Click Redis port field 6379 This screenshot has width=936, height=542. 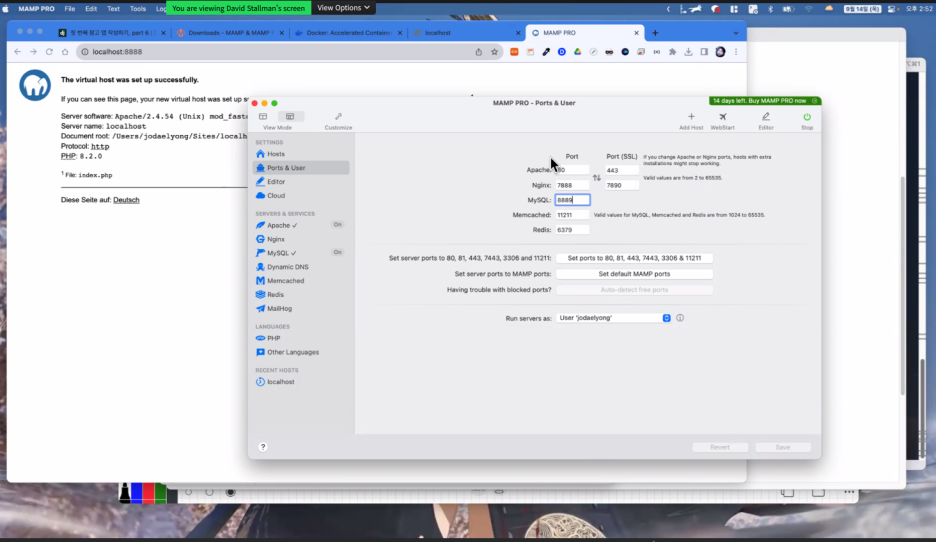coord(572,230)
